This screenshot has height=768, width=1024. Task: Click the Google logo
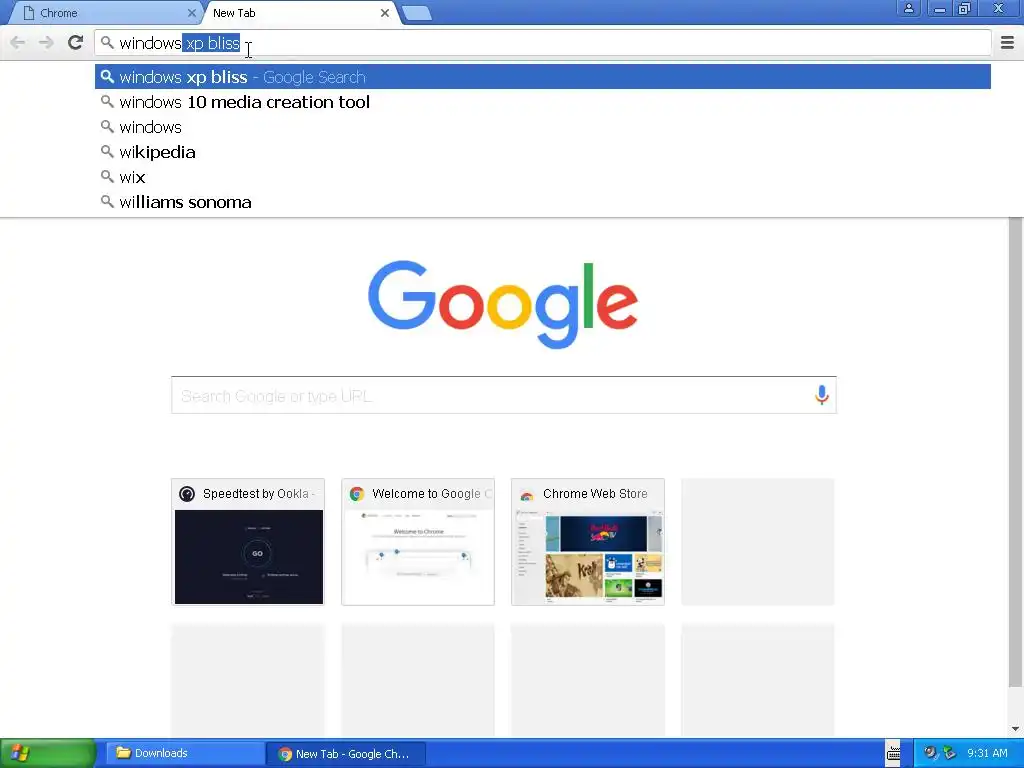503,304
